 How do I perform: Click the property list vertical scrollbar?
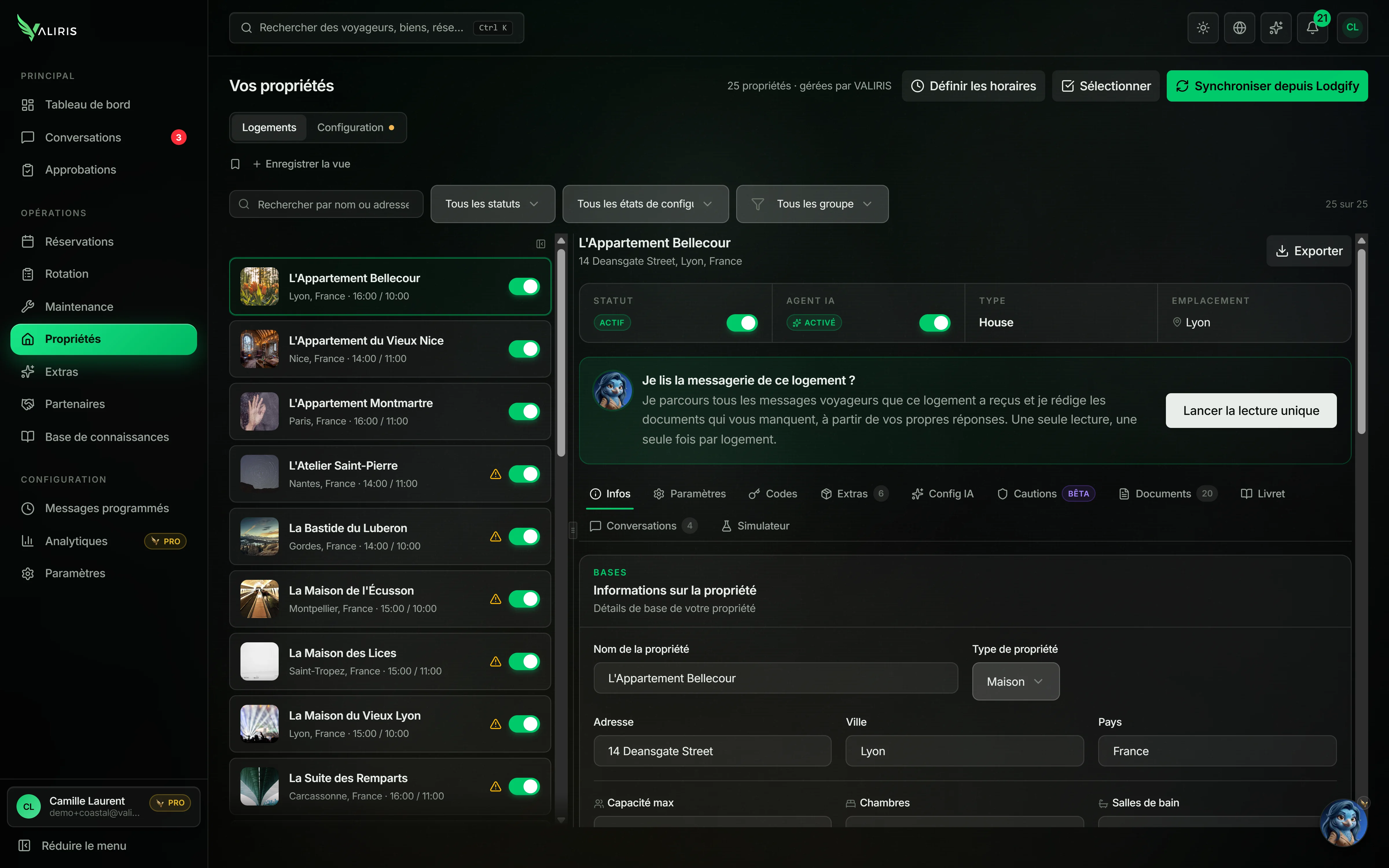tap(561, 353)
